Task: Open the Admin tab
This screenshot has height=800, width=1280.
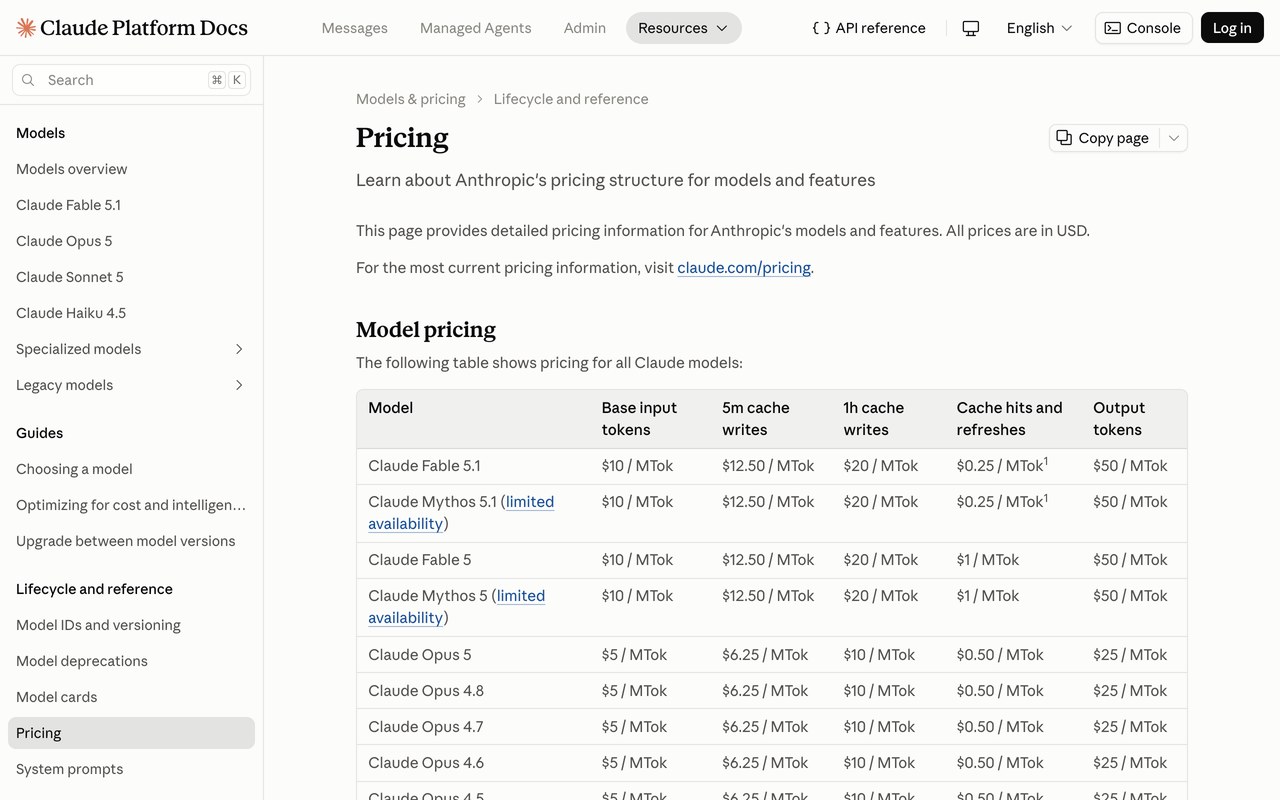Action: (x=585, y=28)
